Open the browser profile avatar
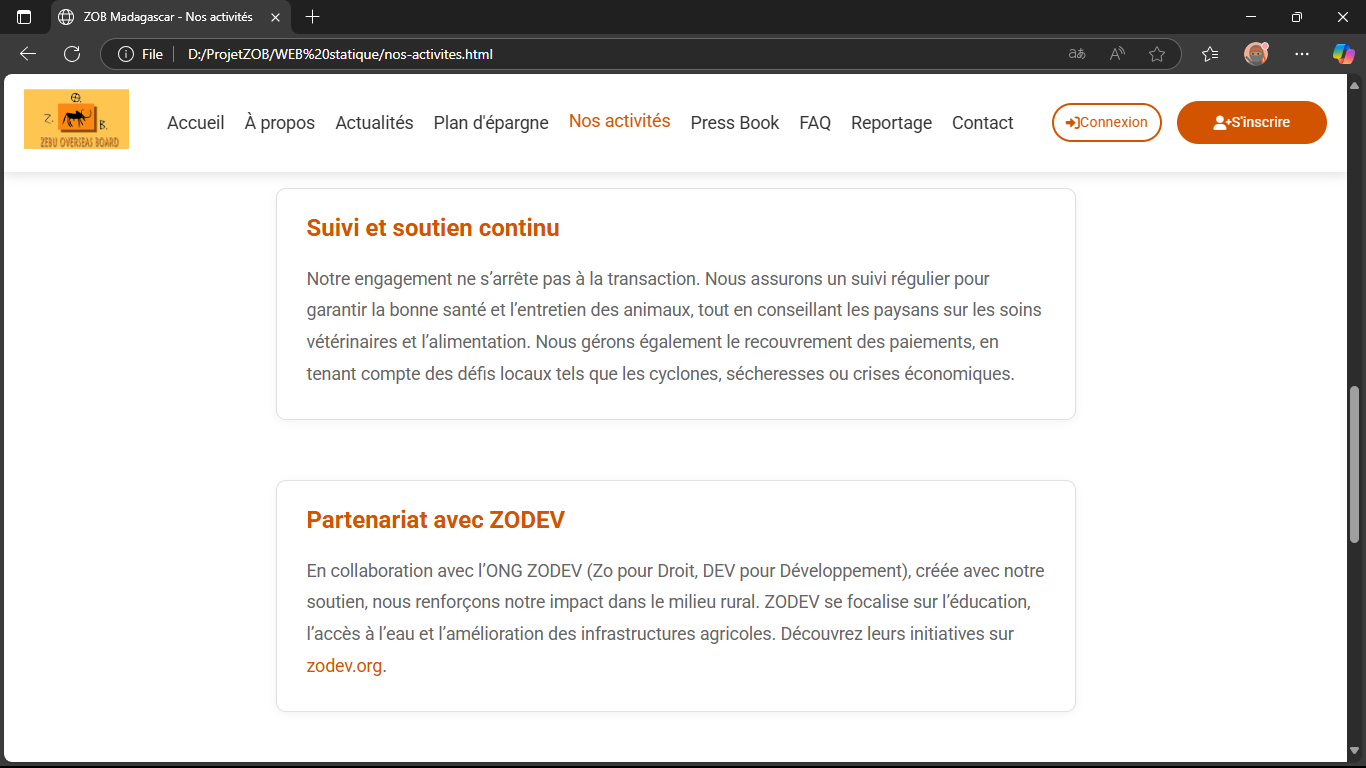Screen dimensions: 1366x768 coord(1256,54)
